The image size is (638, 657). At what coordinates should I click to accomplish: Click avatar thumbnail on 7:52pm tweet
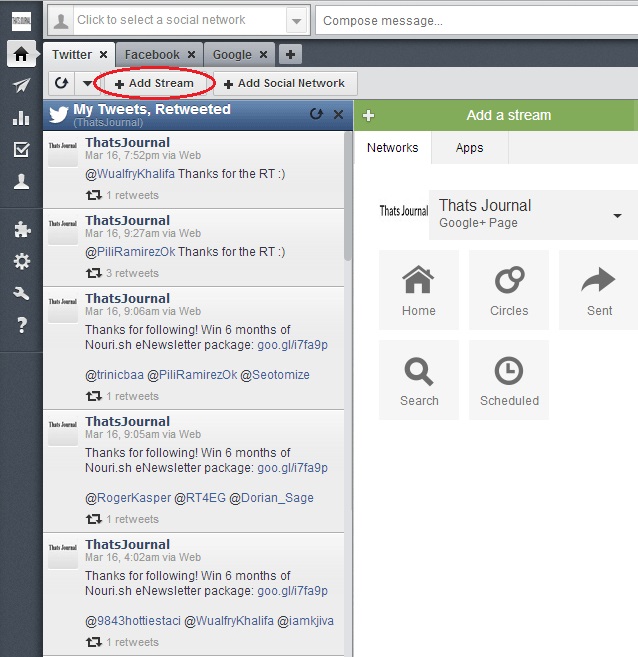(x=62, y=152)
